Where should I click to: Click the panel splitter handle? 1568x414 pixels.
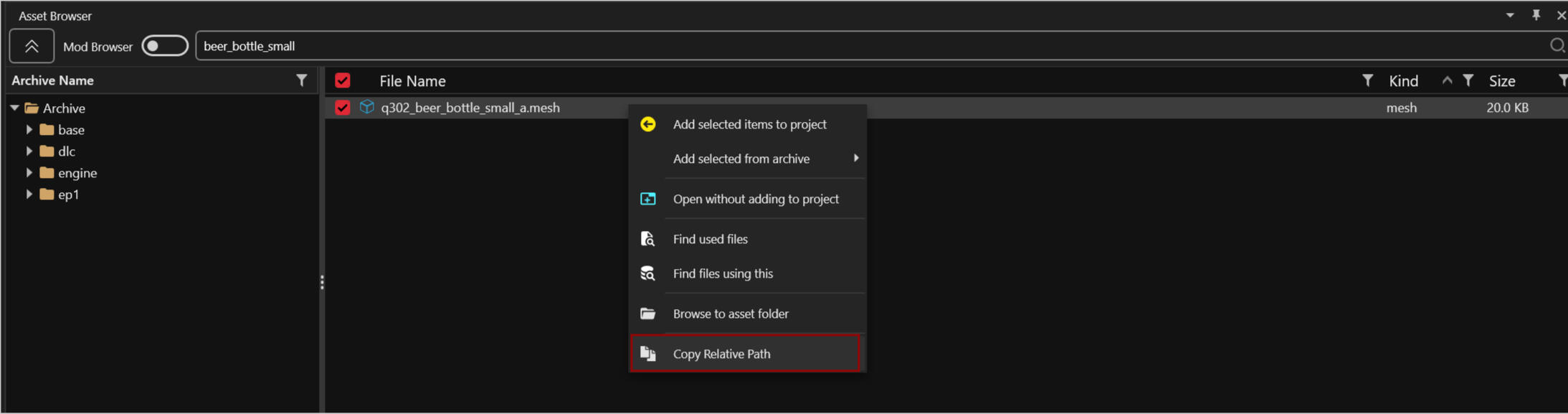click(x=322, y=283)
